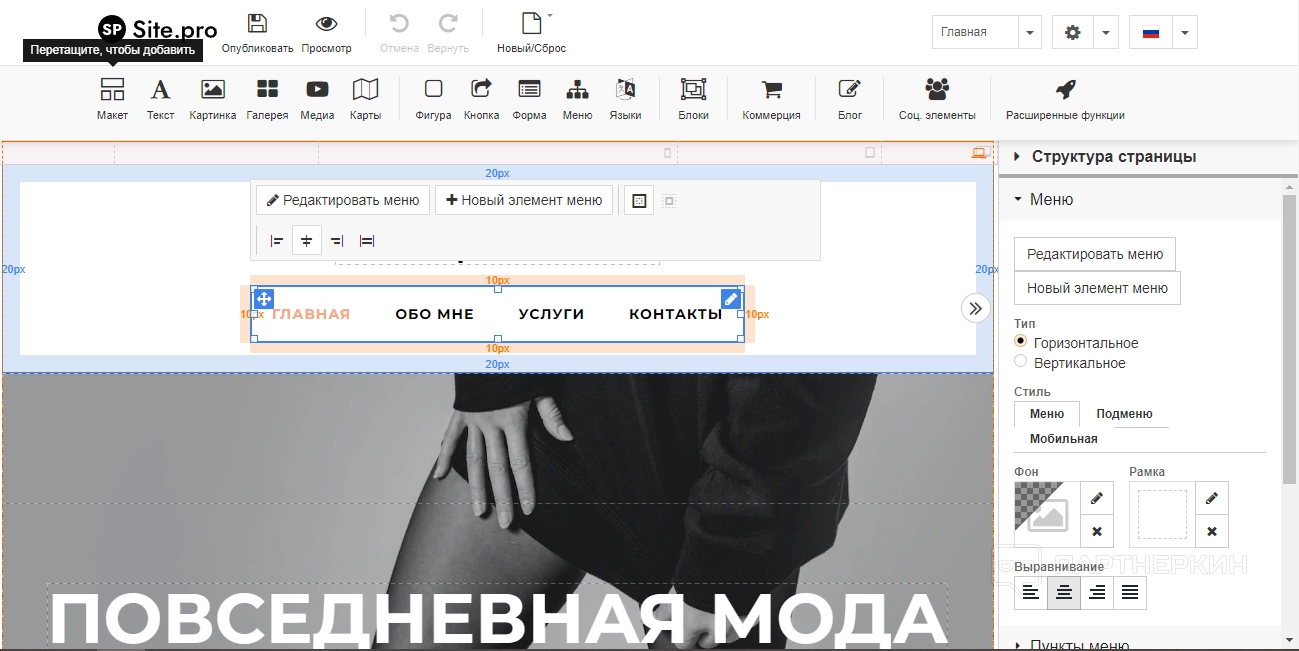Switch to Меню style tab
This screenshot has height=651, width=1299.
[1047, 414]
